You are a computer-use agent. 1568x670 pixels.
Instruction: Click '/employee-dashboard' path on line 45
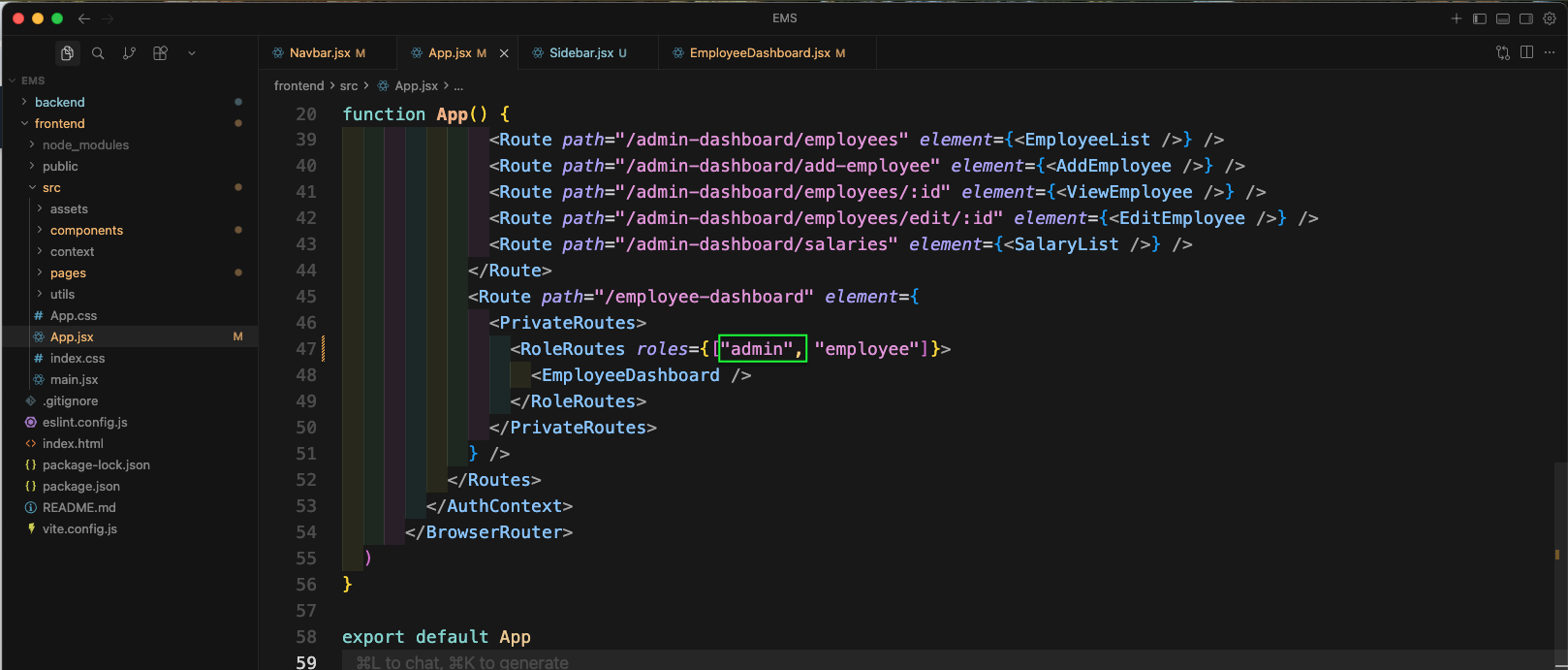coord(709,297)
